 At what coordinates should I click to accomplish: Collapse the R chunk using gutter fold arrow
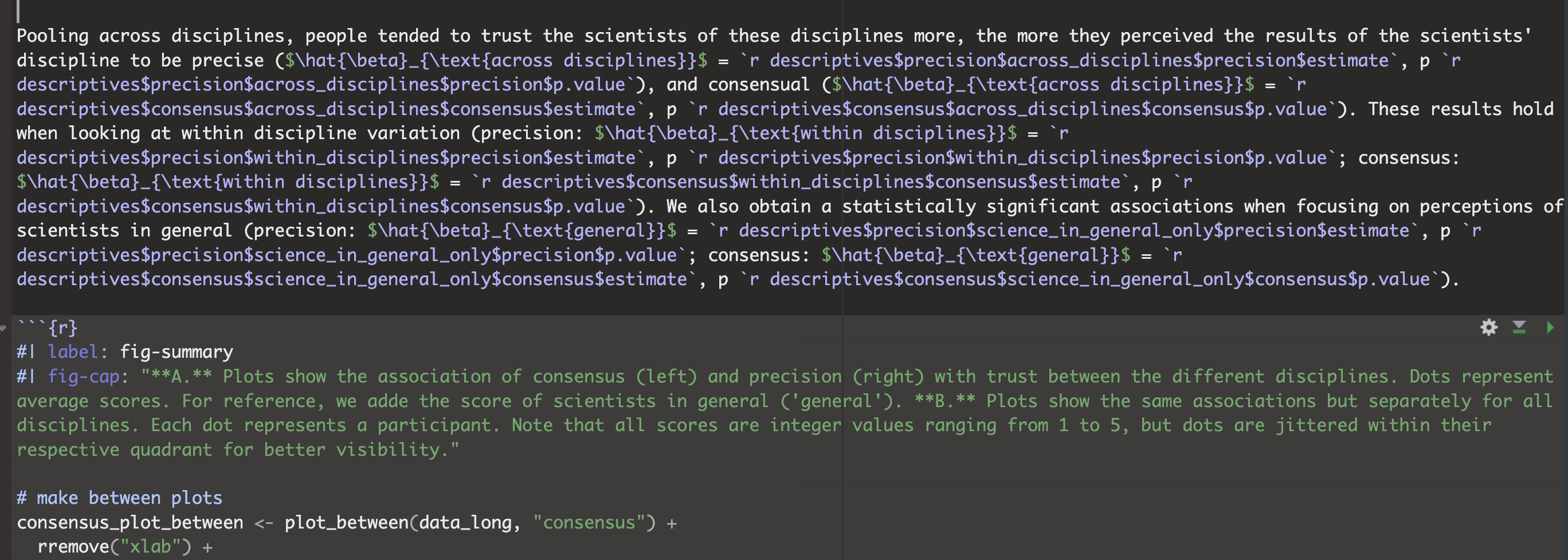tap(3, 328)
